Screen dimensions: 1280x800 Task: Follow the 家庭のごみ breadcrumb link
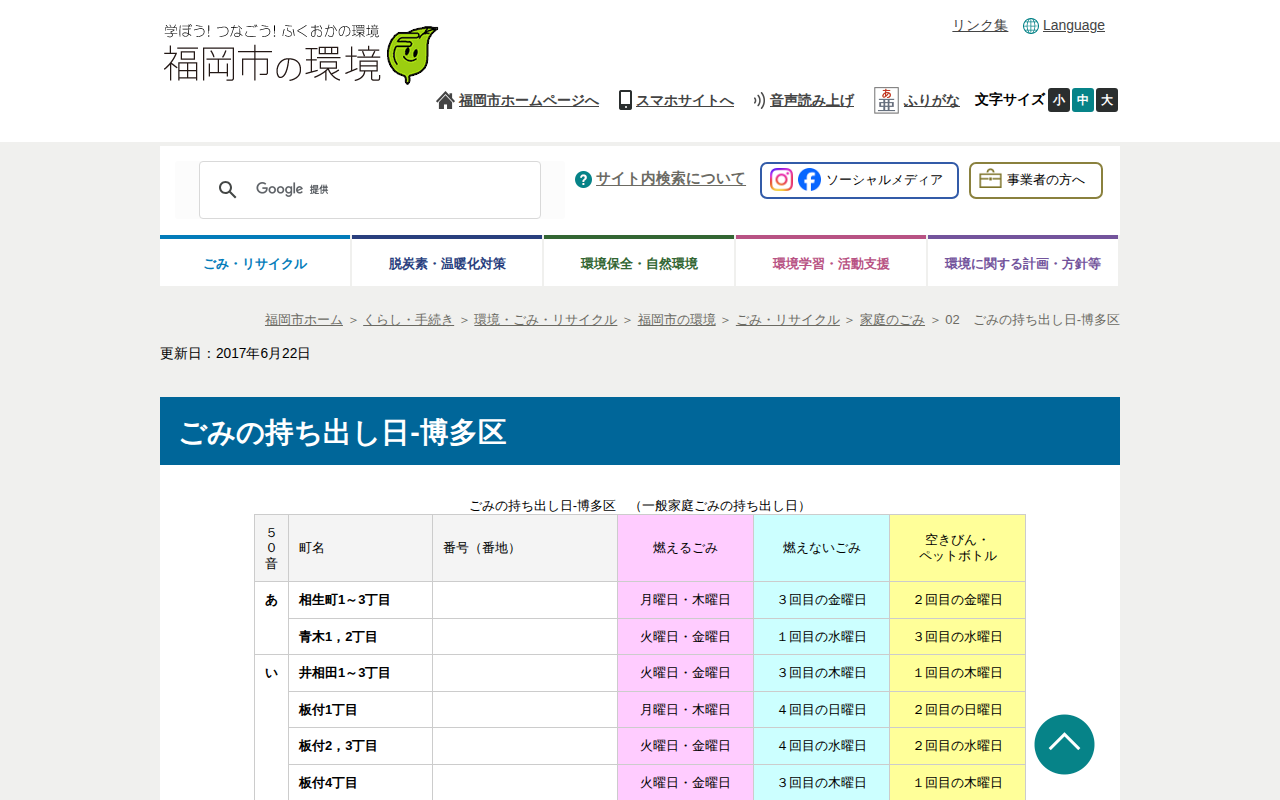pyautogui.click(x=892, y=320)
